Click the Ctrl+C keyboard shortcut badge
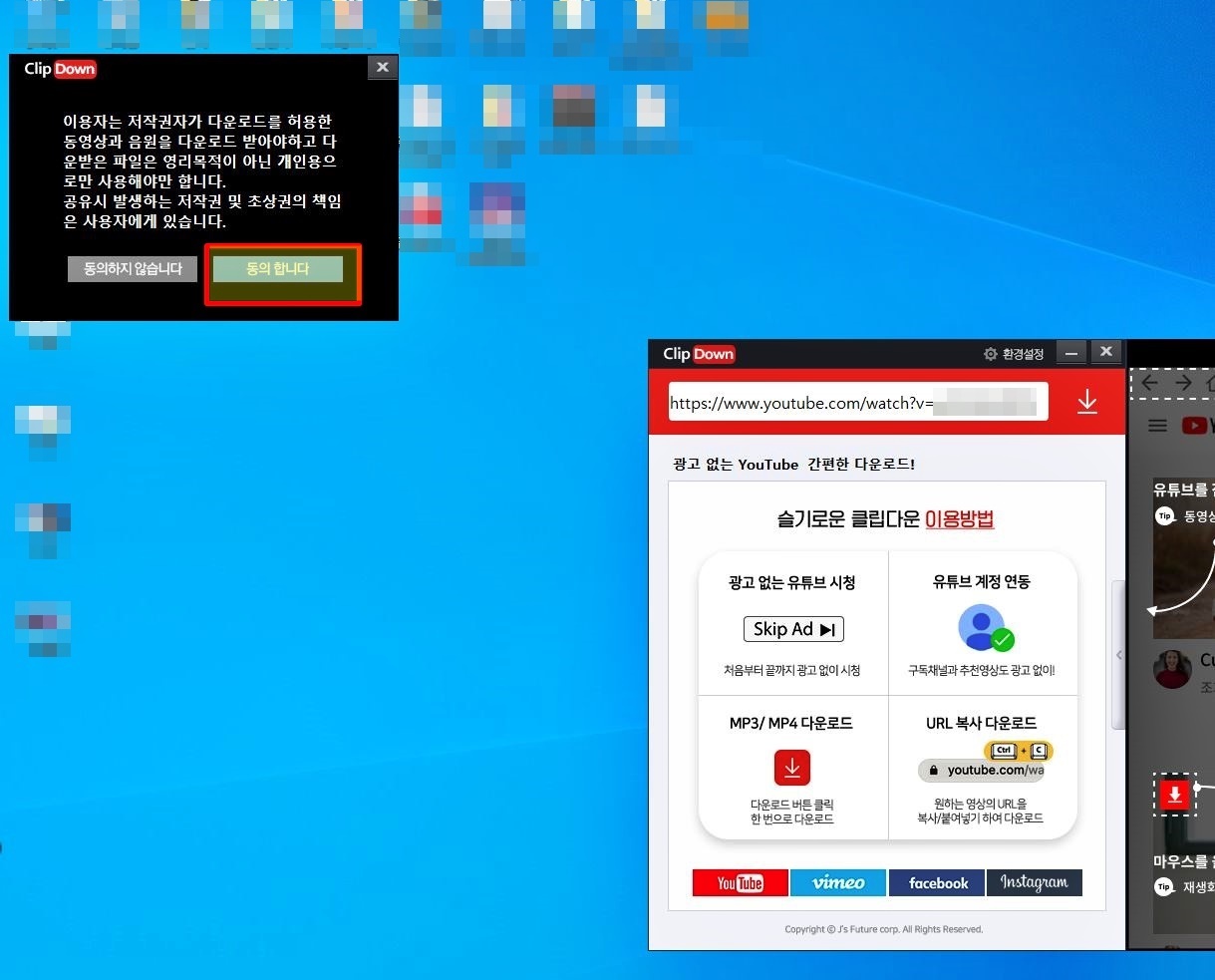1215x980 pixels. 1019,751
